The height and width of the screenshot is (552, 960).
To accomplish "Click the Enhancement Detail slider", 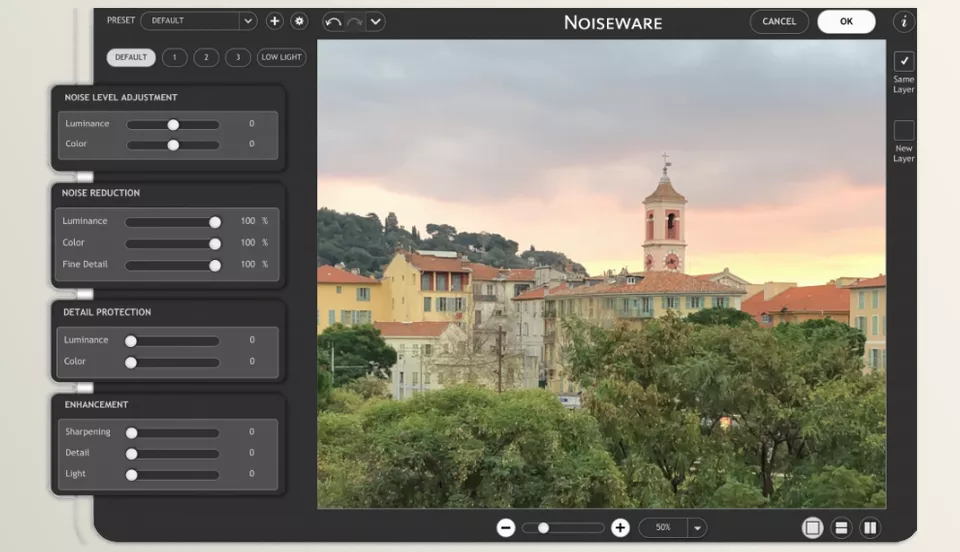I will tap(172, 454).
